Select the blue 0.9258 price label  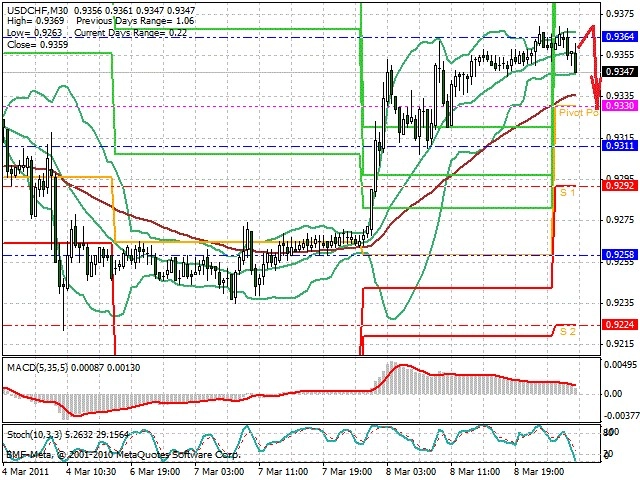[x=620, y=255]
